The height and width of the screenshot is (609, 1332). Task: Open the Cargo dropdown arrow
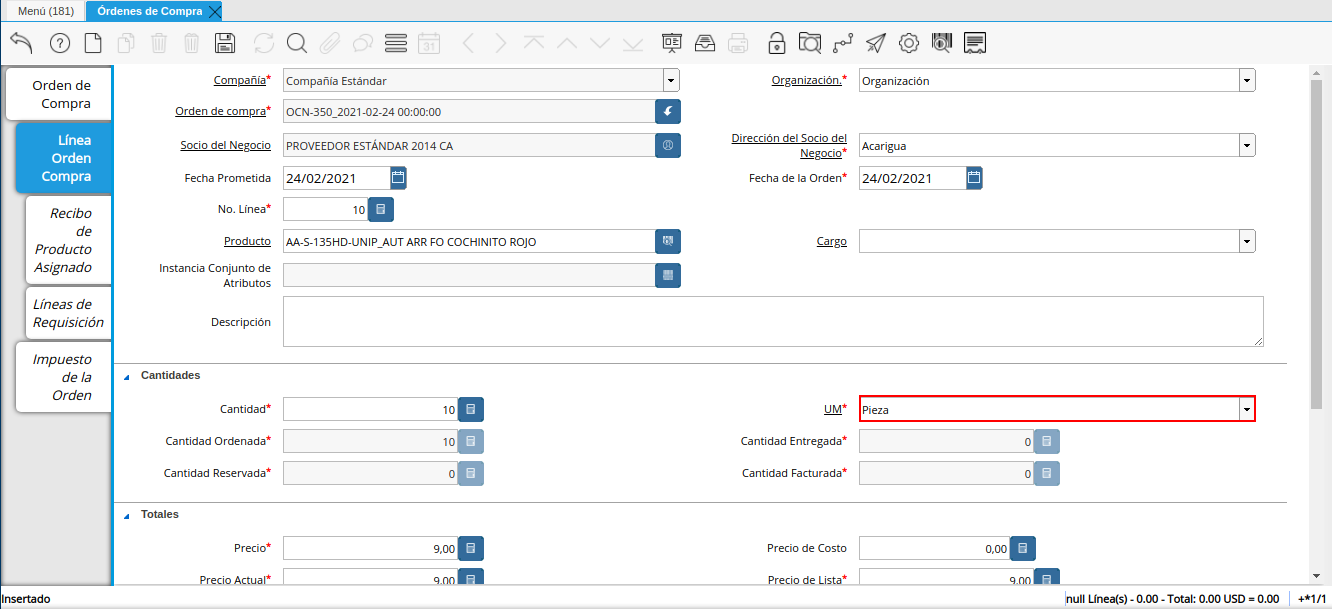point(1247,241)
